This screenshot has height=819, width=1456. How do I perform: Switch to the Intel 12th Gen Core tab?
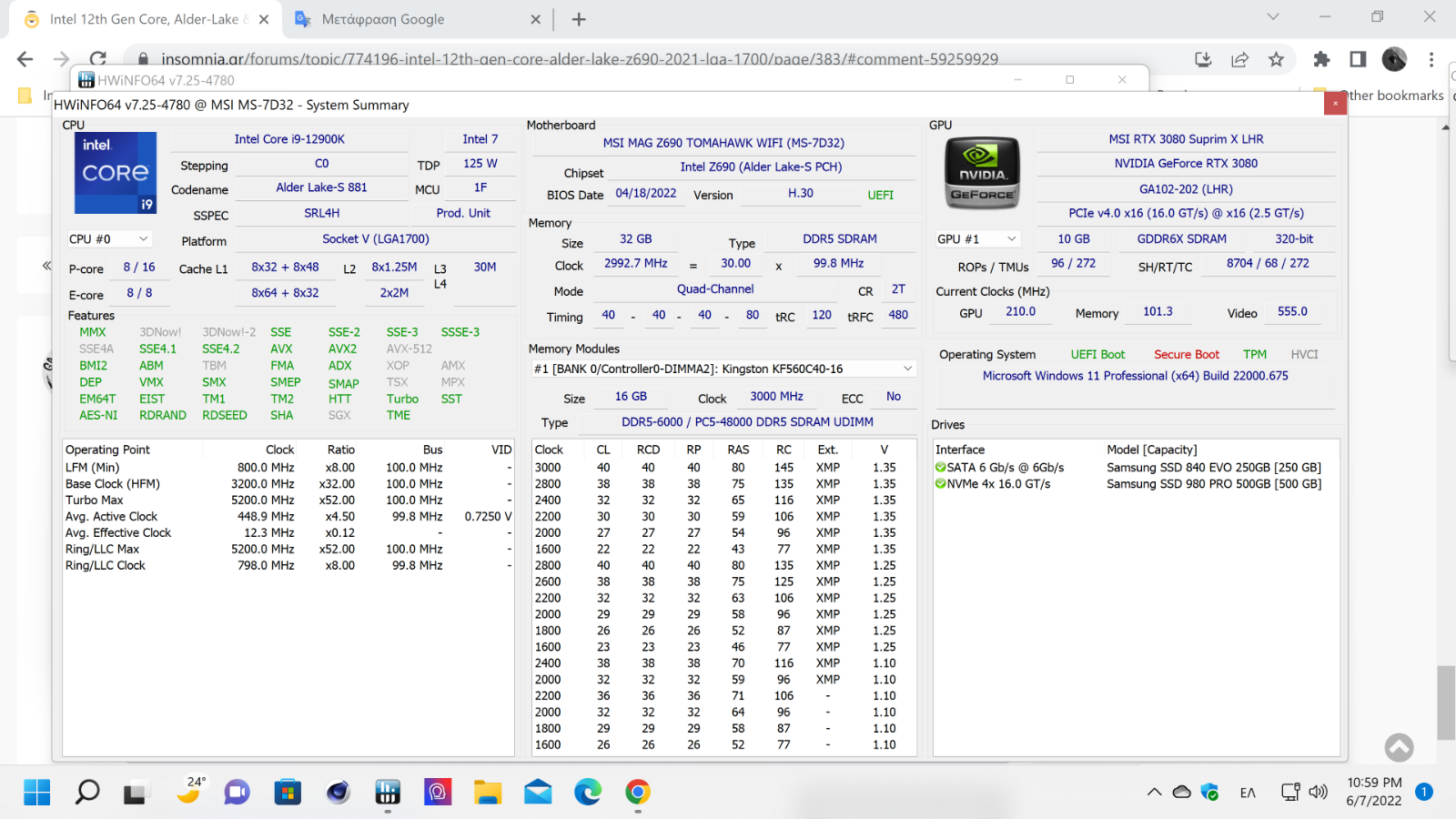click(146, 19)
